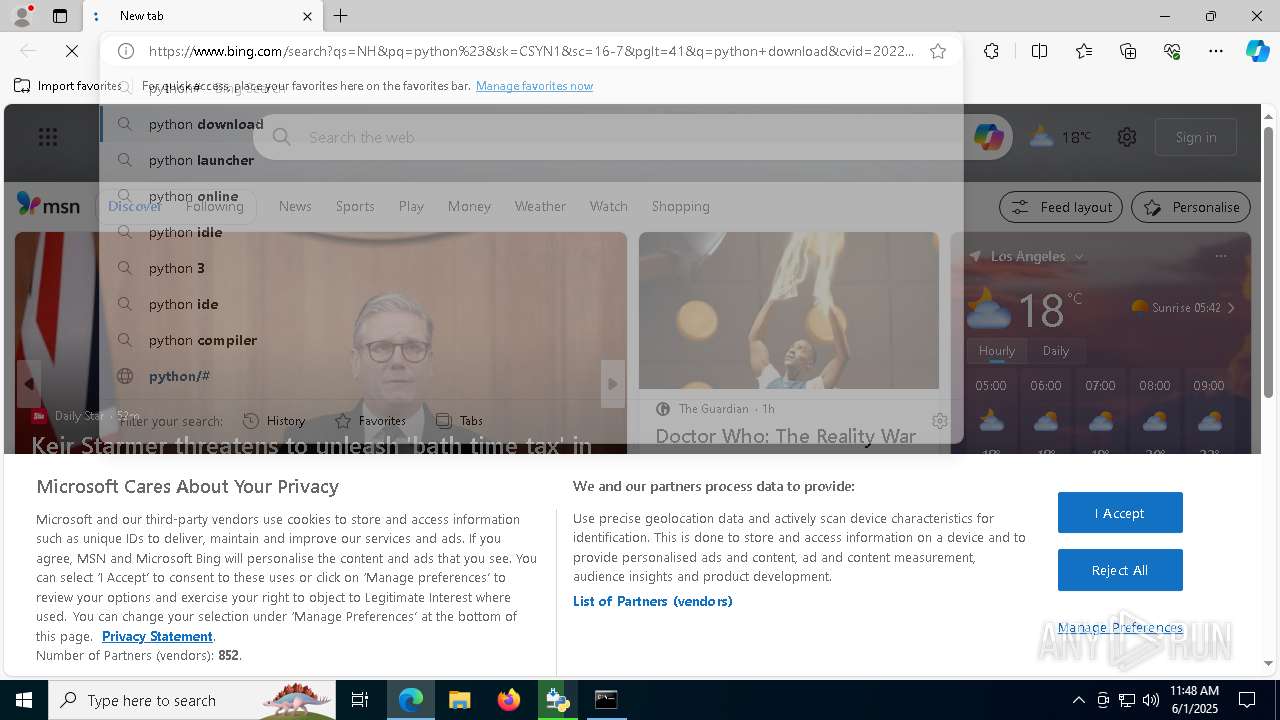This screenshot has width=1280, height=720.
Task: Expand Sunrise 05:42 details arrow
Action: pos(1231,308)
